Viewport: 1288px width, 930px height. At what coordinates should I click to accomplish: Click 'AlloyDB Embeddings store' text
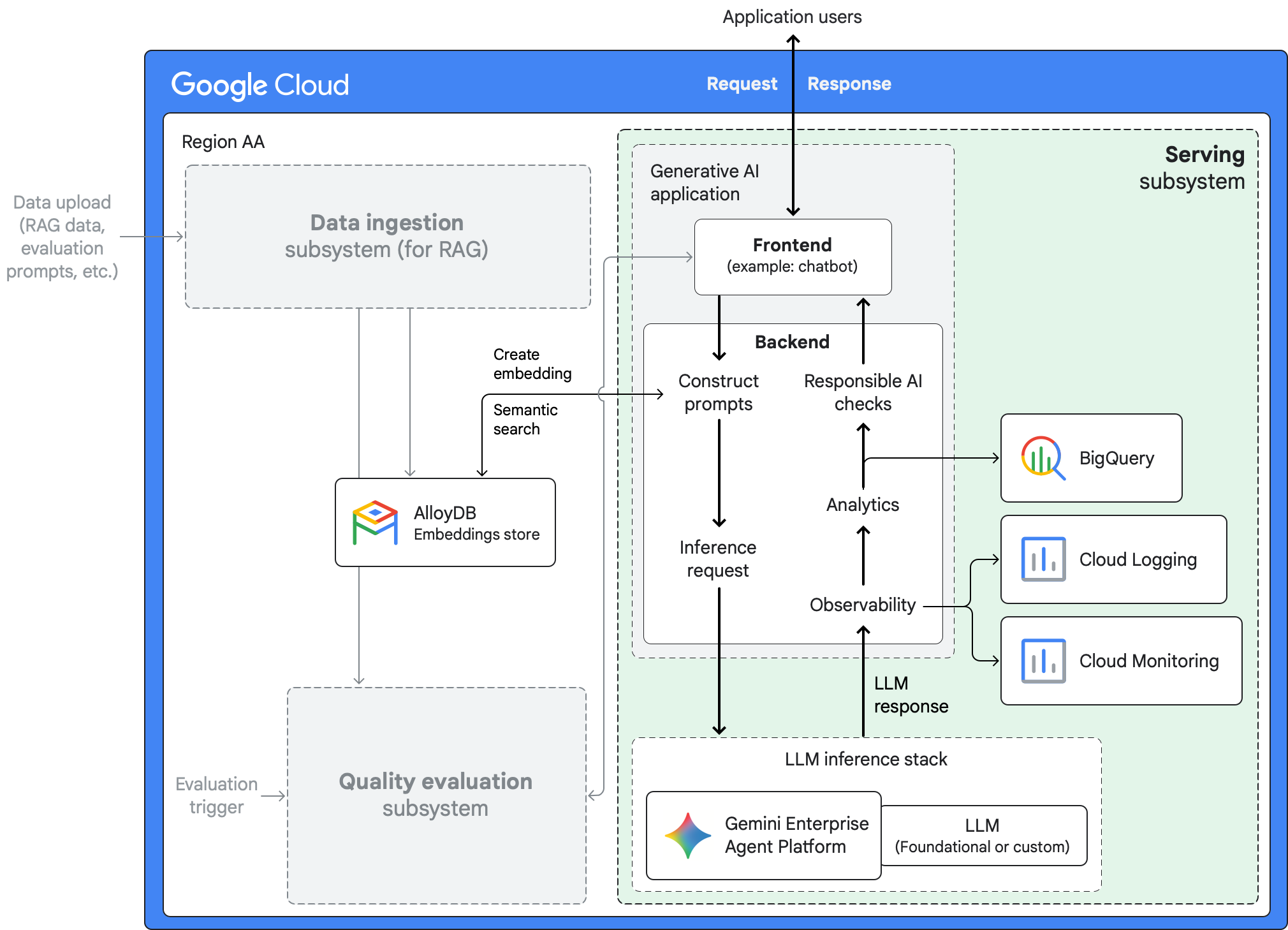(476, 523)
